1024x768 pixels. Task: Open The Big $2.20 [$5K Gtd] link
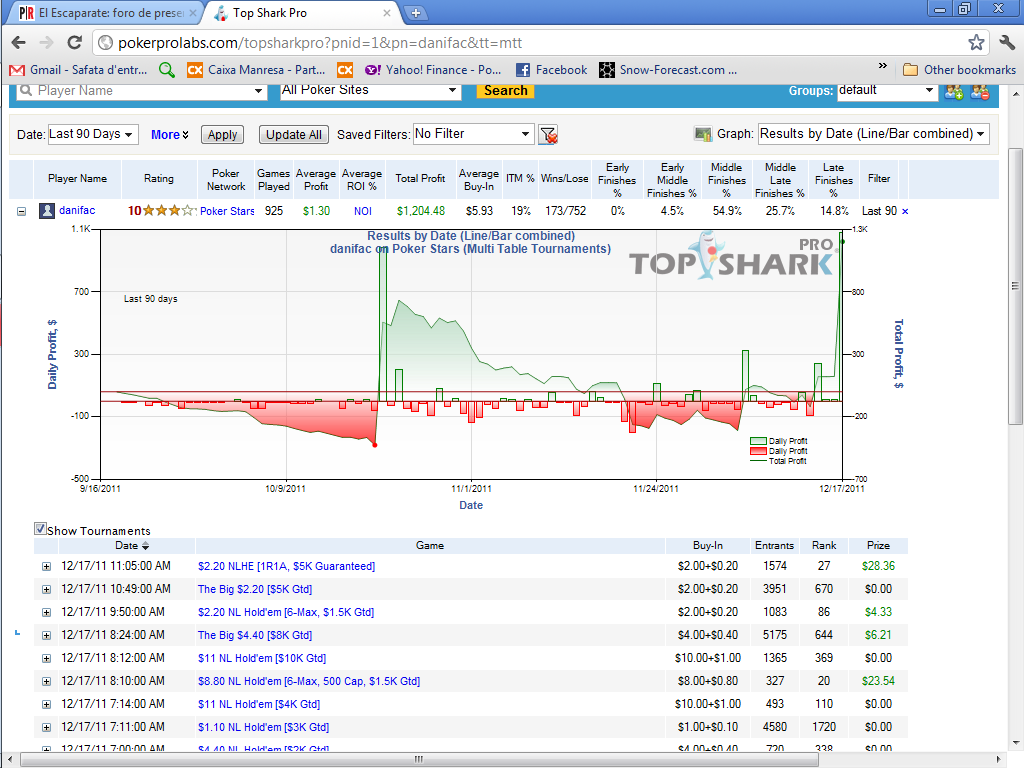[x=255, y=589]
